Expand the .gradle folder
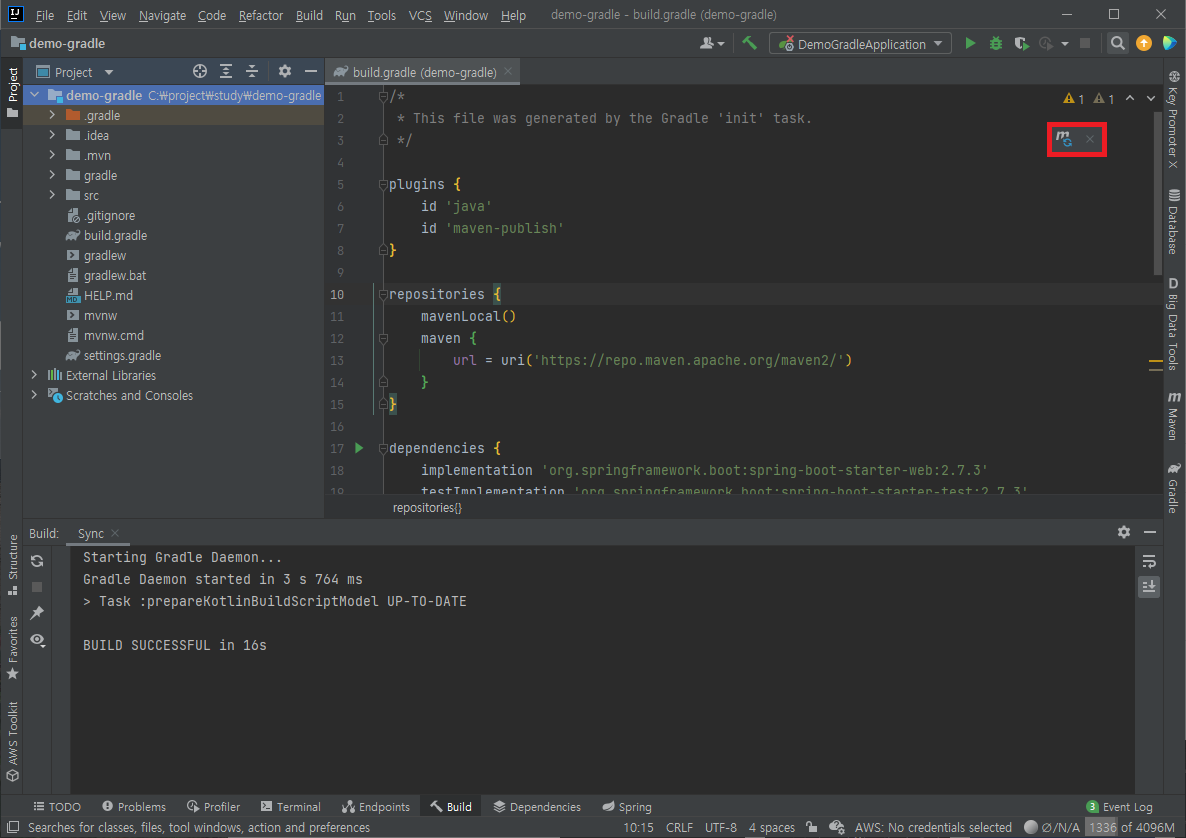 click(51, 115)
